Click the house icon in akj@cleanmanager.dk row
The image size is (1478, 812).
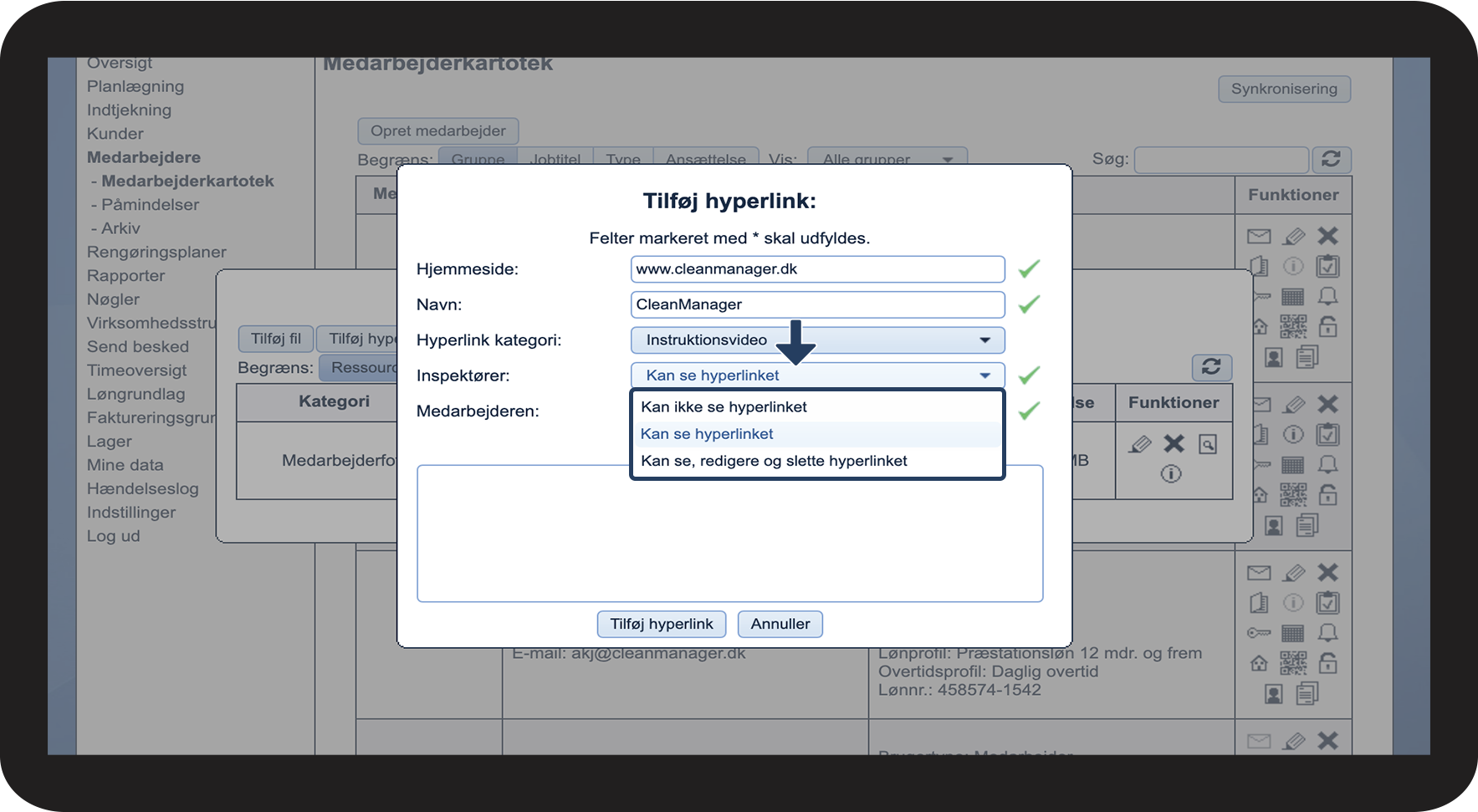1259,664
